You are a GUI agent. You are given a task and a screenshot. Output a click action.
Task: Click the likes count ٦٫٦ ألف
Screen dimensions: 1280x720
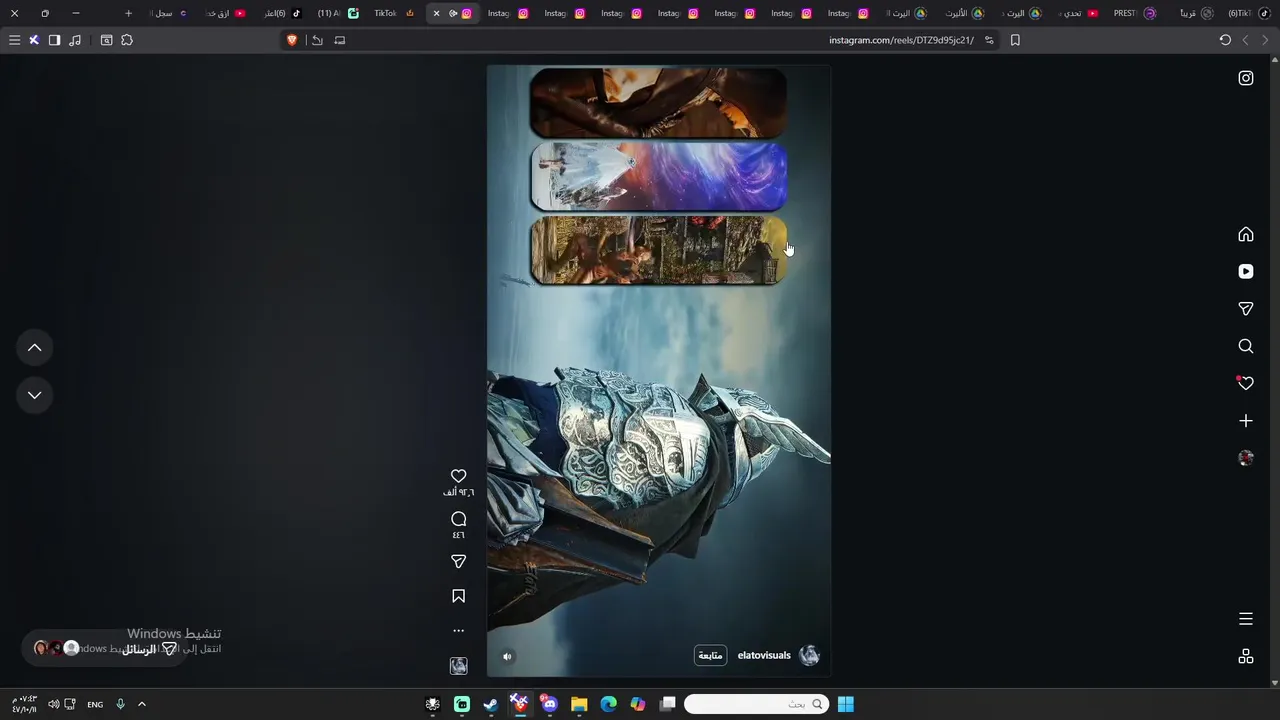tap(458, 492)
